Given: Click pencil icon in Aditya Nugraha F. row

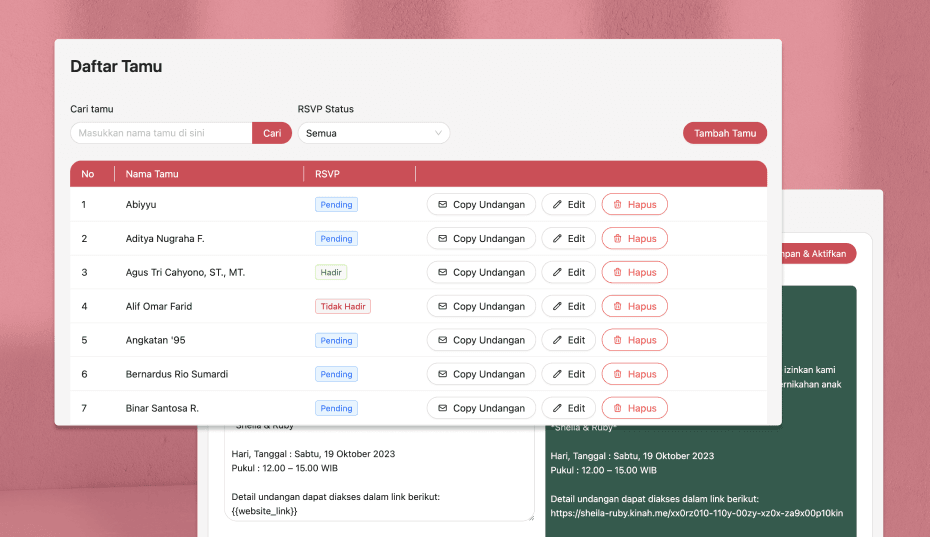Looking at the screenshot, I should coord(557,239).
